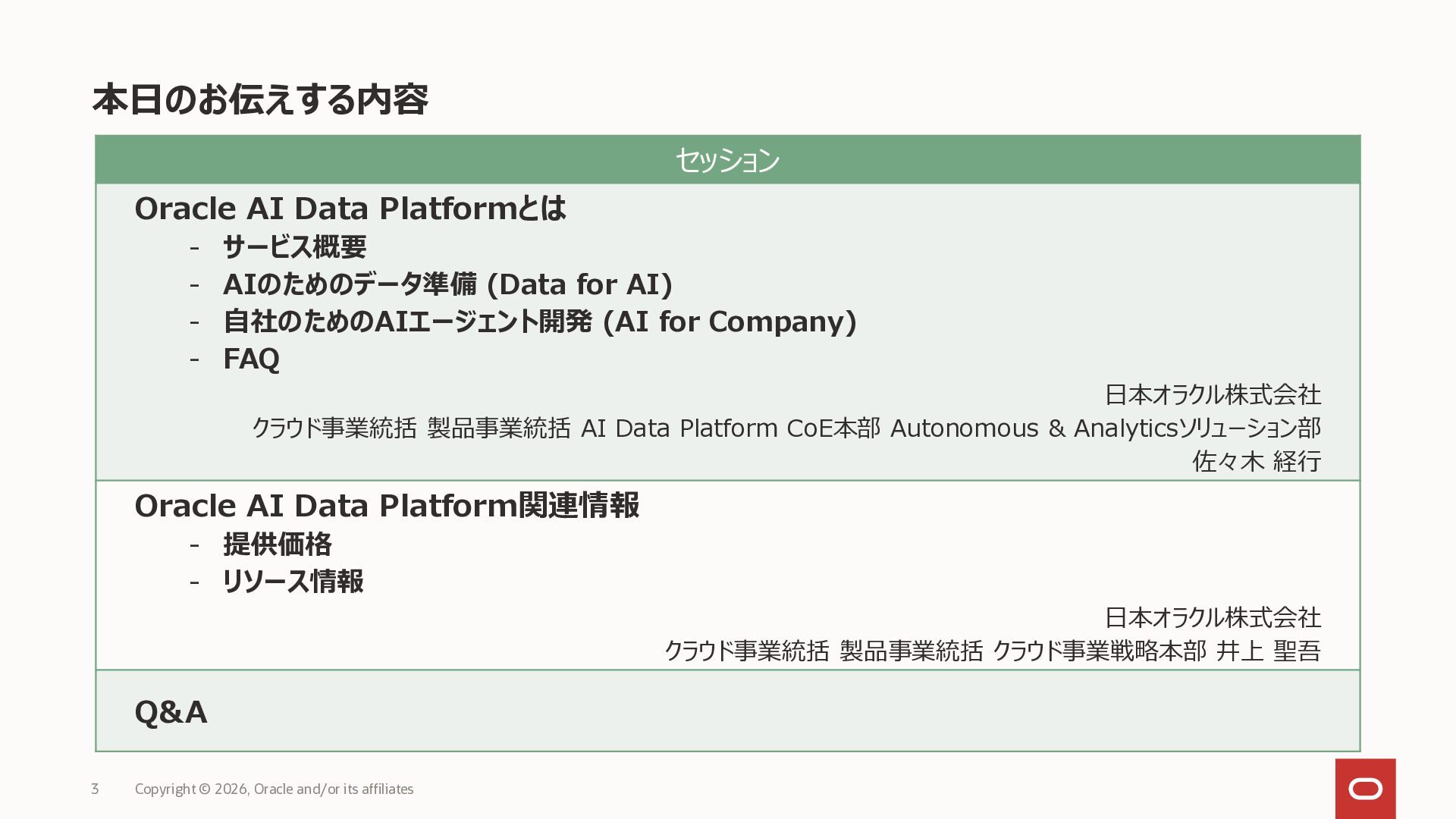Select the 提供価格 bullet item
1456x819 pixels.
pyautogui.click(x=277, y=544)
